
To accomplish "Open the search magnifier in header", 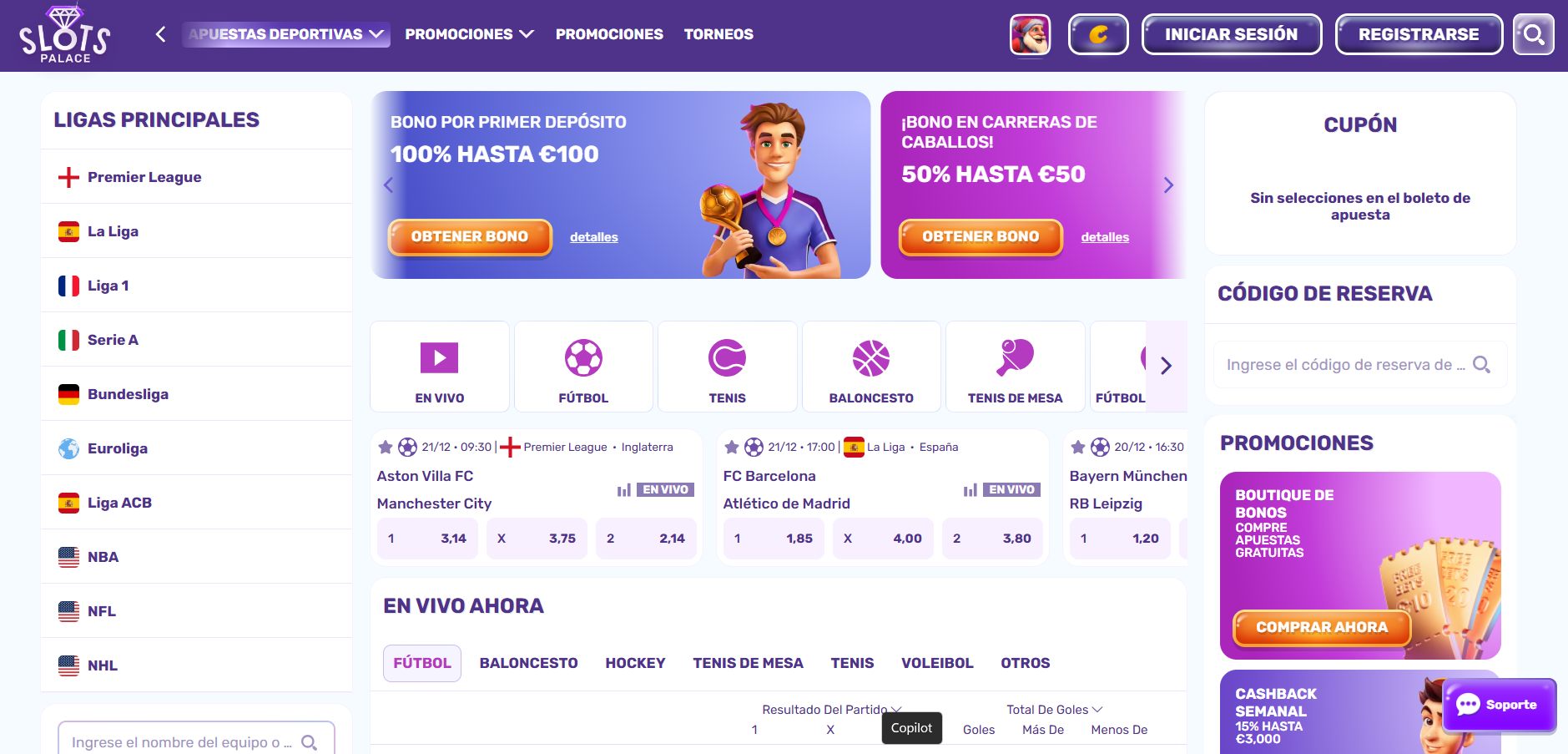I will pyautogui.click(x=1534, y=34).
